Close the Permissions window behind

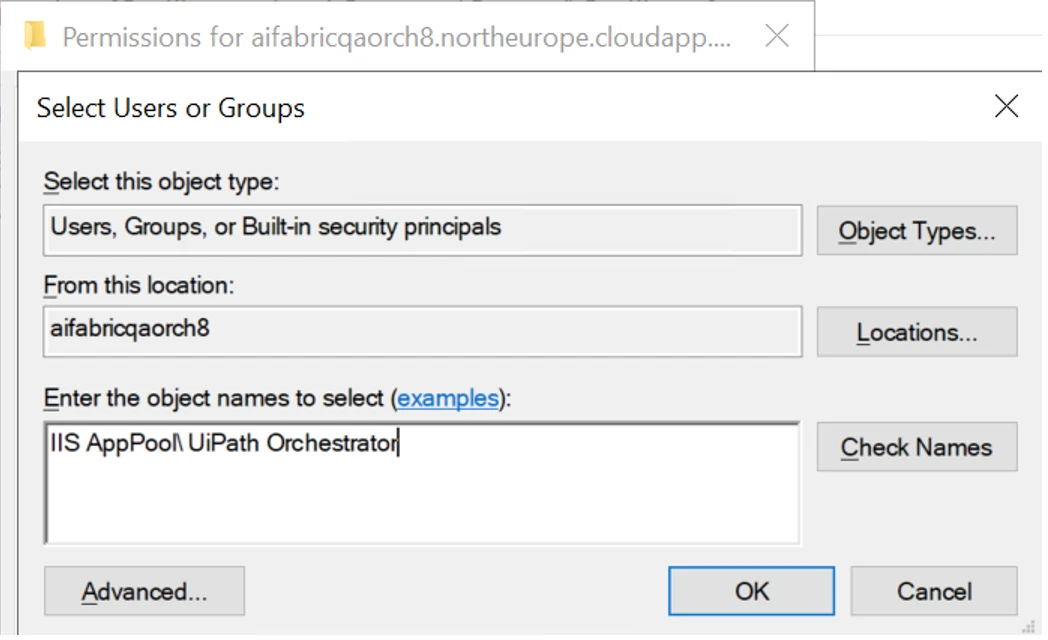(777, 36)
